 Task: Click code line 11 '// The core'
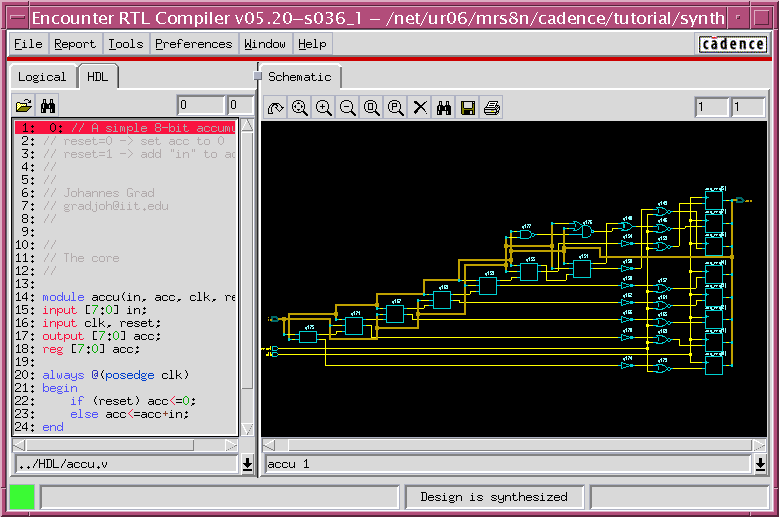point(81,258)
